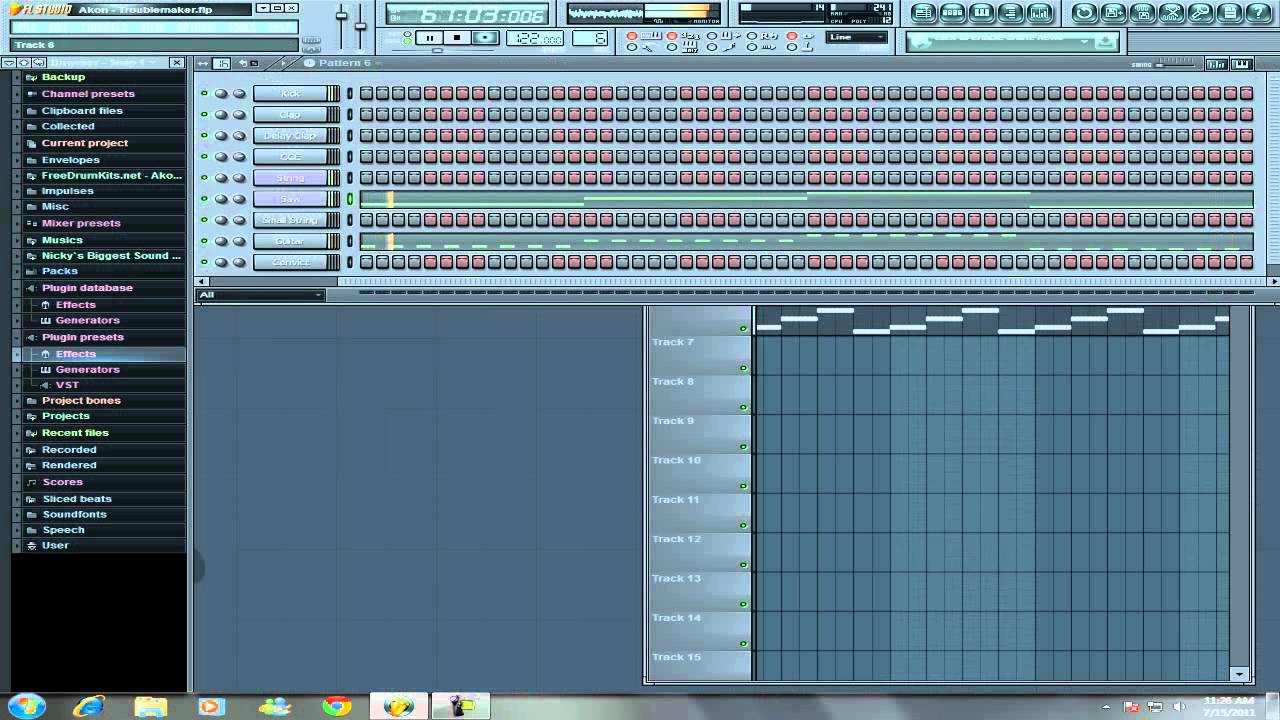Open Google Chrome from the taskbar
Screen dimensions: 1280x720
click(x=337, y=706)
